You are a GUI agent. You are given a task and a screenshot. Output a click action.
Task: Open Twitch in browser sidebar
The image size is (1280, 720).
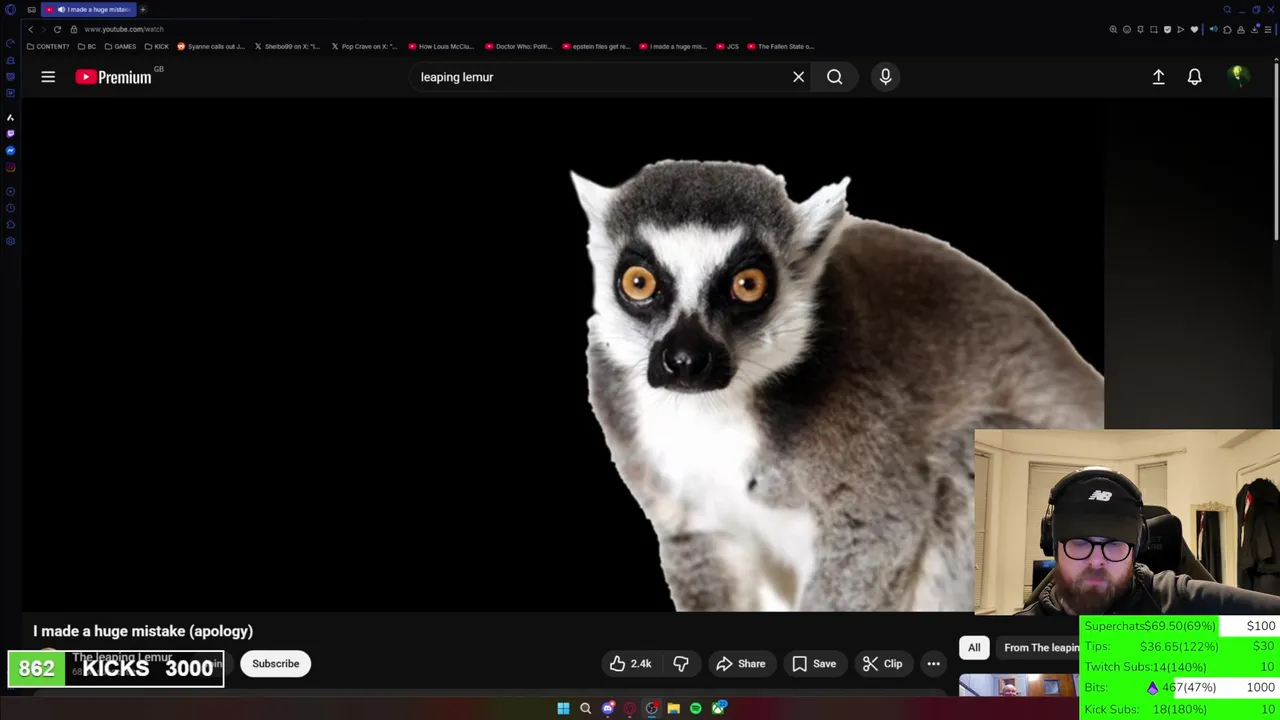[x=10, y=133]
